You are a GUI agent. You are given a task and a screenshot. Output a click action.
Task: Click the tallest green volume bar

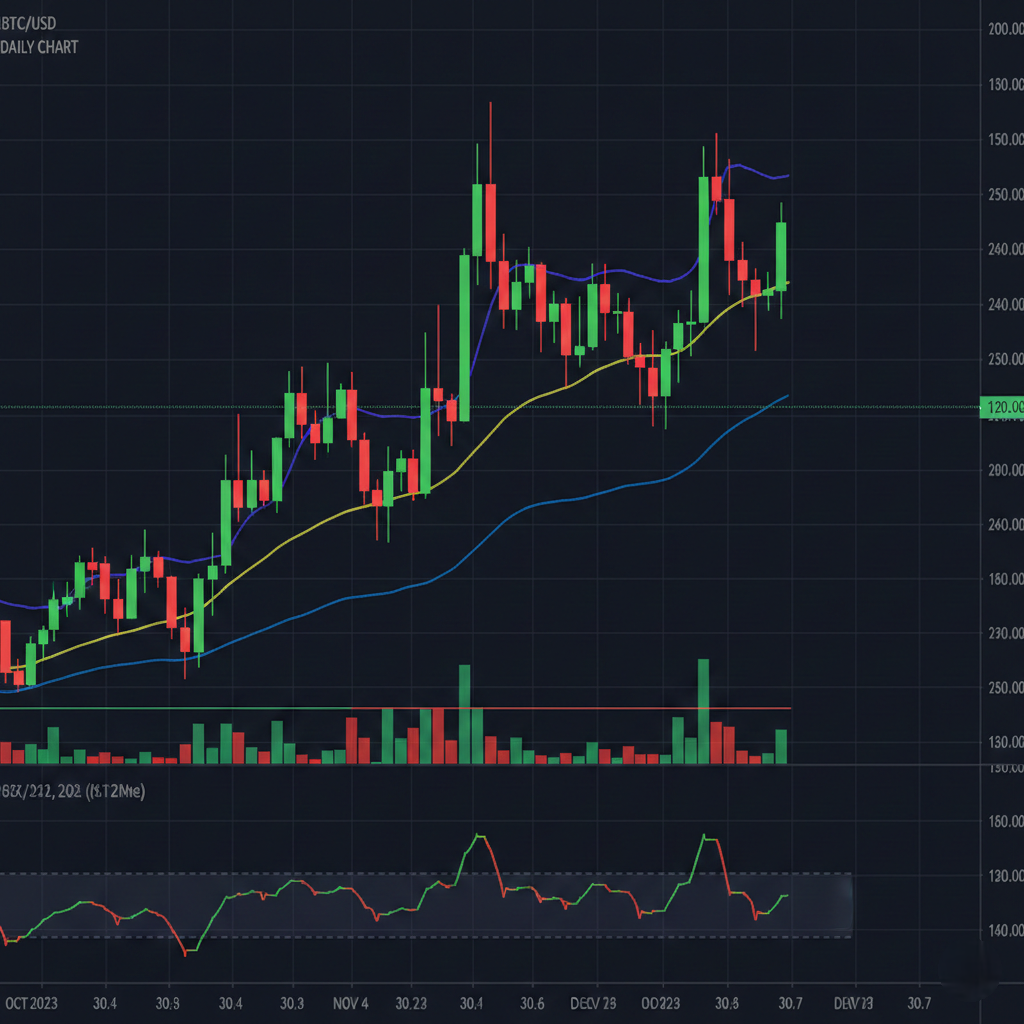coord(703,710)
